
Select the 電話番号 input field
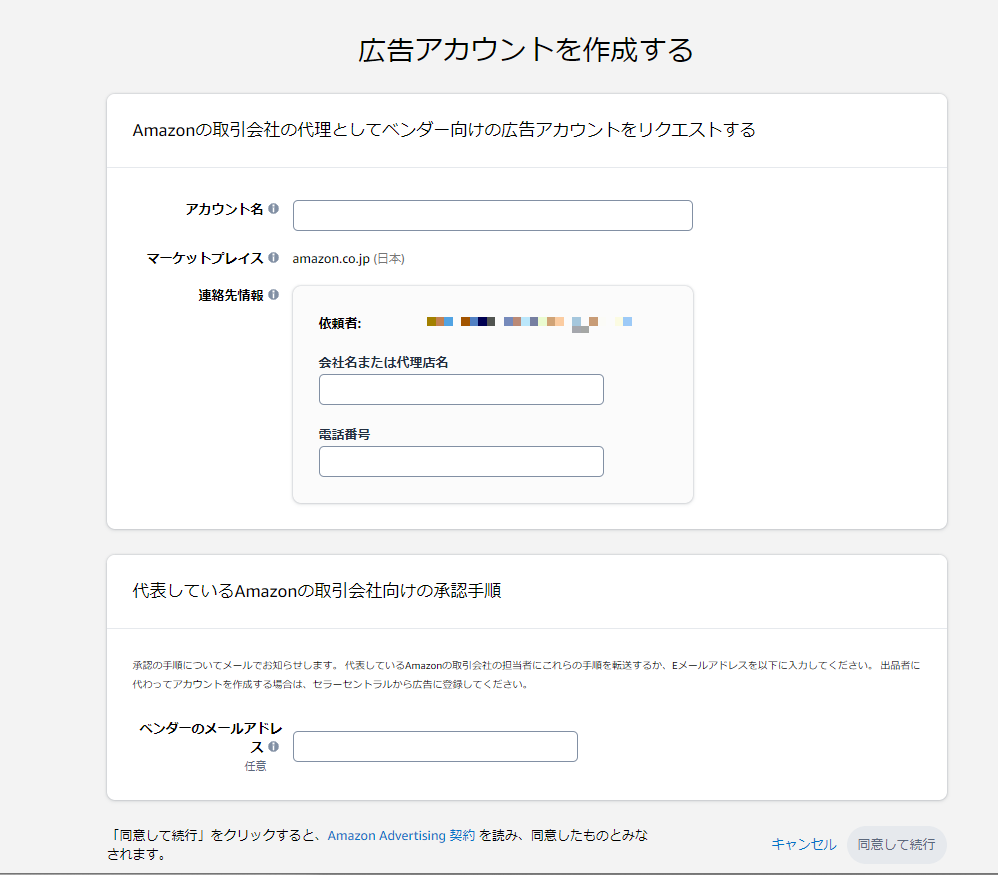pyautogui.click(x=461, y=461)
